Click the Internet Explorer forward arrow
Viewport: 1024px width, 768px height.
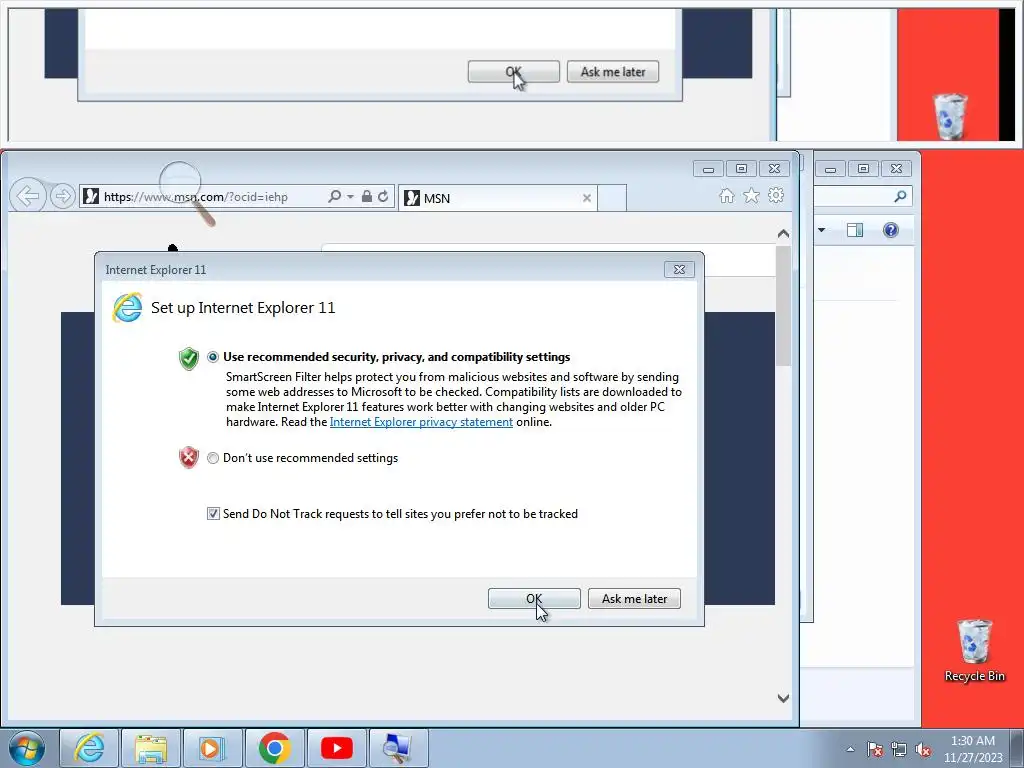point(63,196)
